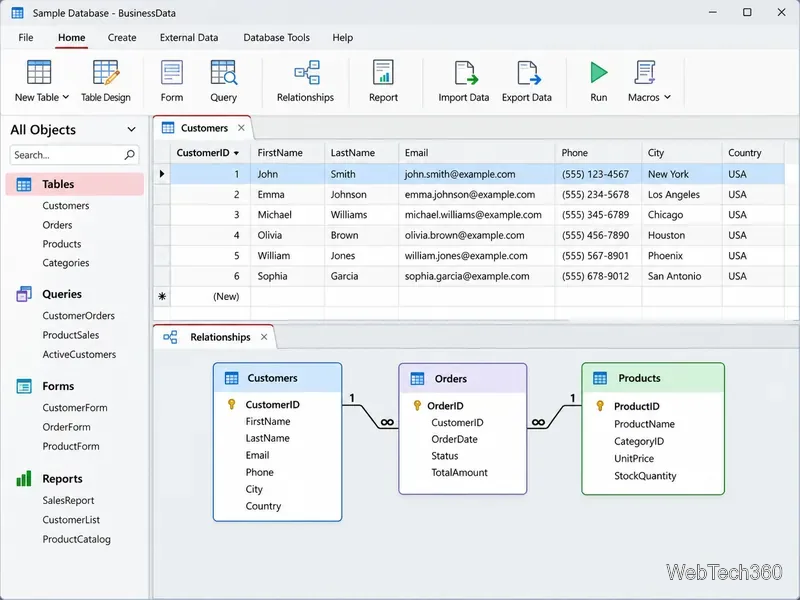Open the File menu
The image size is (800, 600).
26,37
